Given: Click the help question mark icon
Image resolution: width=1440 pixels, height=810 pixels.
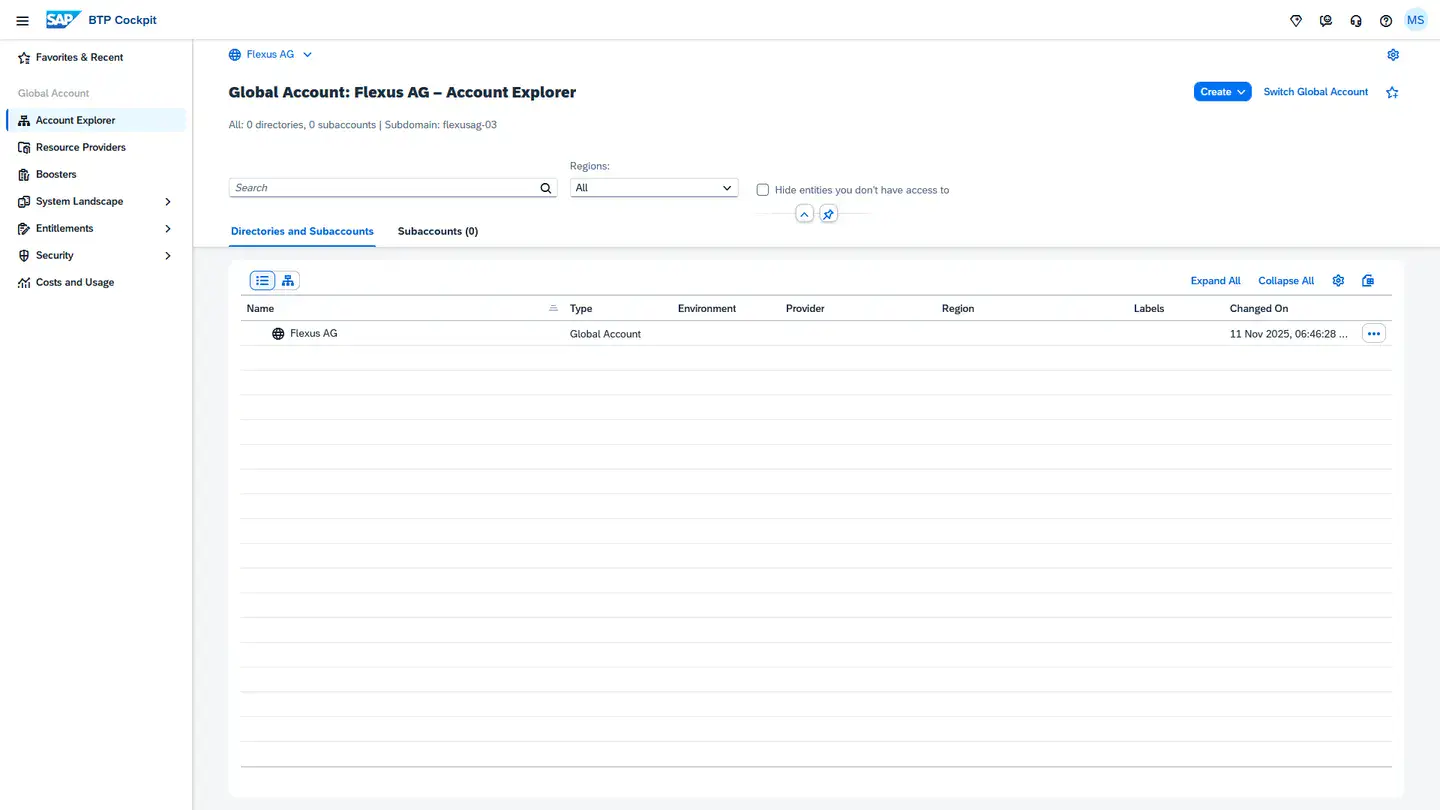Looking at the screenshot, I should (x=1385, y=20).
